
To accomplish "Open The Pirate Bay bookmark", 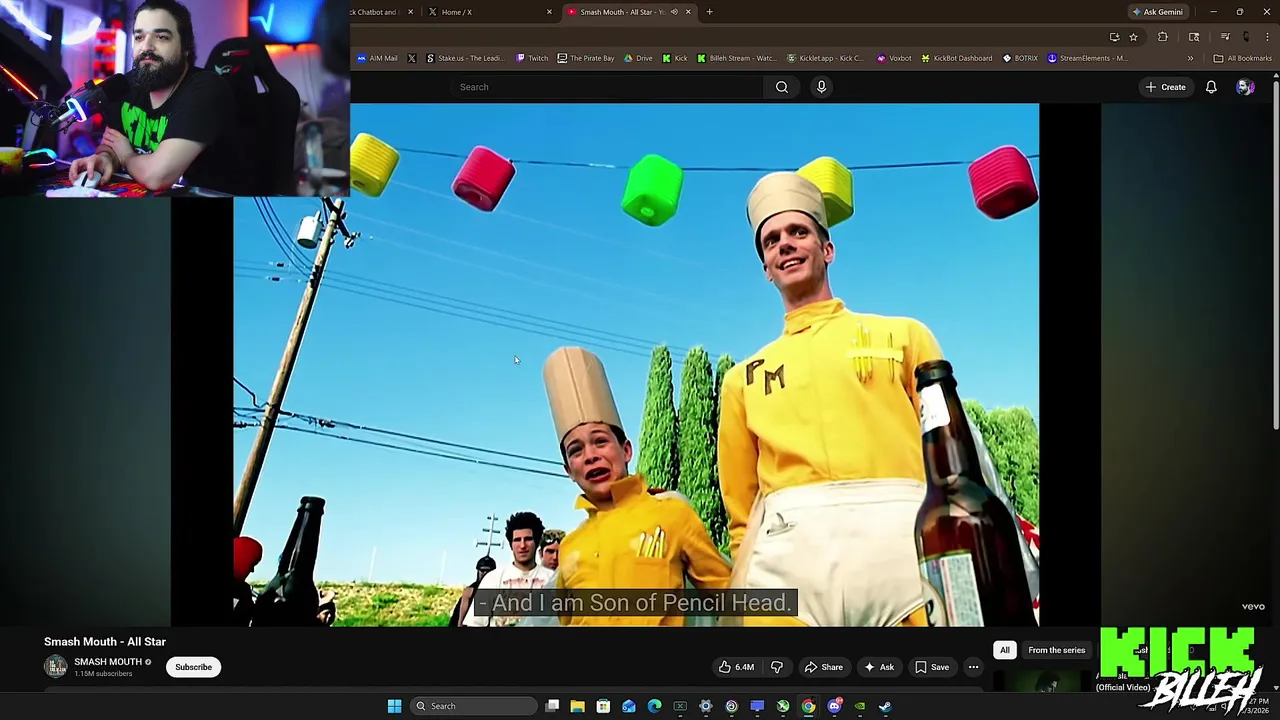I will click(586, 58).
